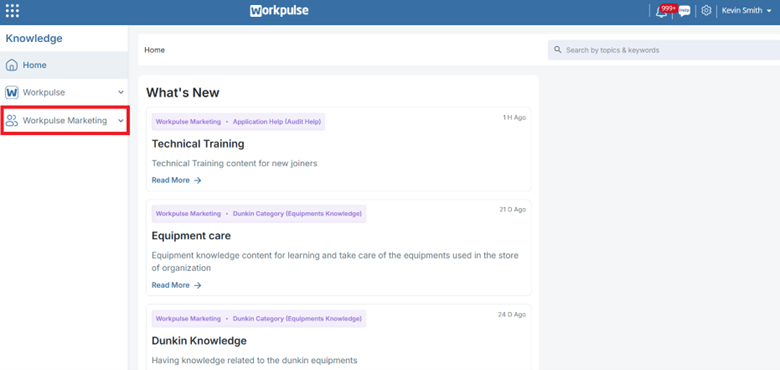Viewport: 780px width, 370px height.
Task: Click Workpulse Marketing tag on Dunkin Knowledge card
Action: [188, 319]
